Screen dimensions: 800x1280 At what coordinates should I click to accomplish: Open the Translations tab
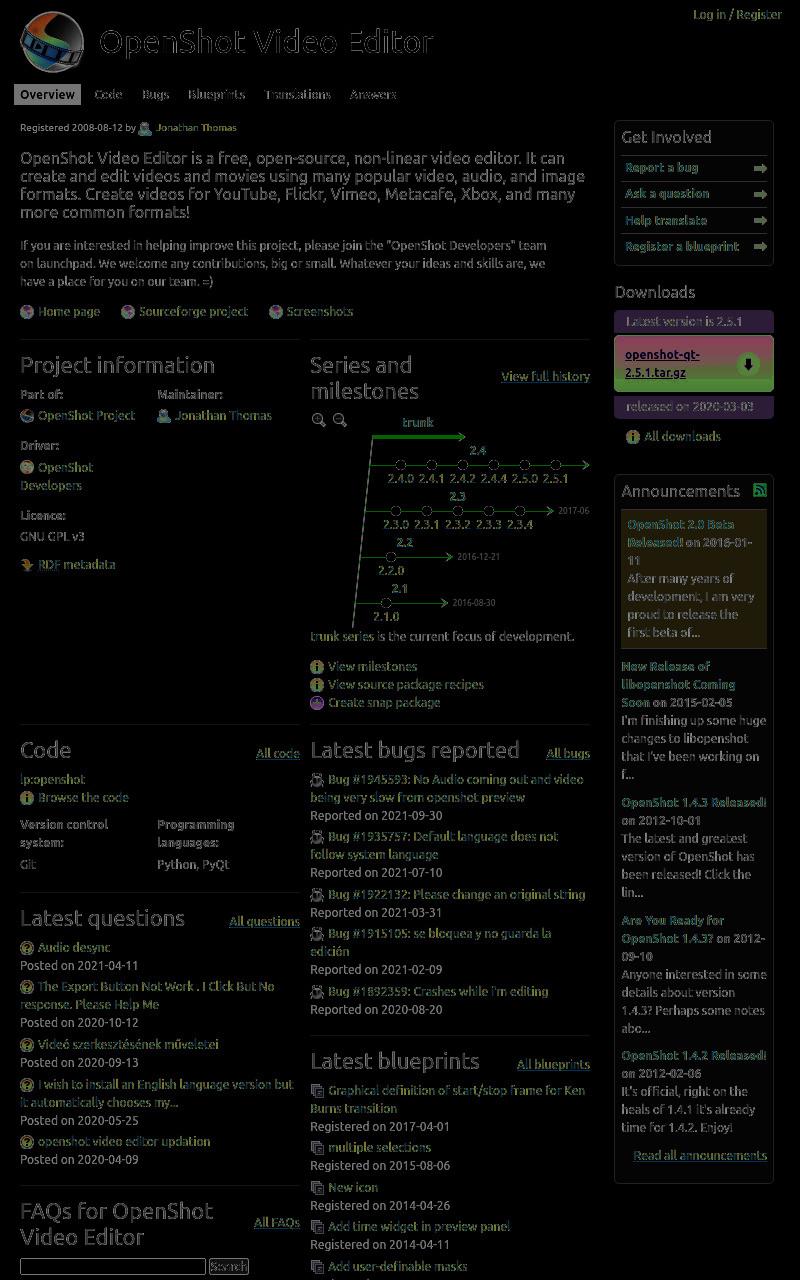(298, 95)
